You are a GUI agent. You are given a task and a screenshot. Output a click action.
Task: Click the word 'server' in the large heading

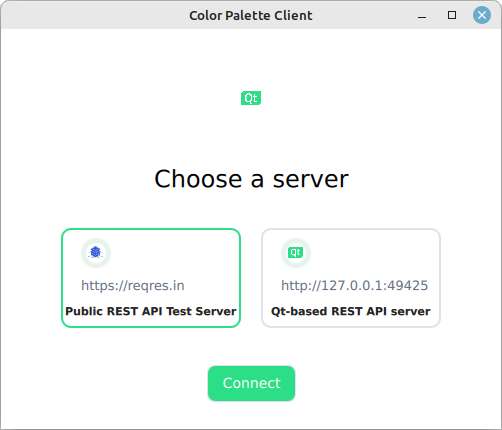click(311, 180)
